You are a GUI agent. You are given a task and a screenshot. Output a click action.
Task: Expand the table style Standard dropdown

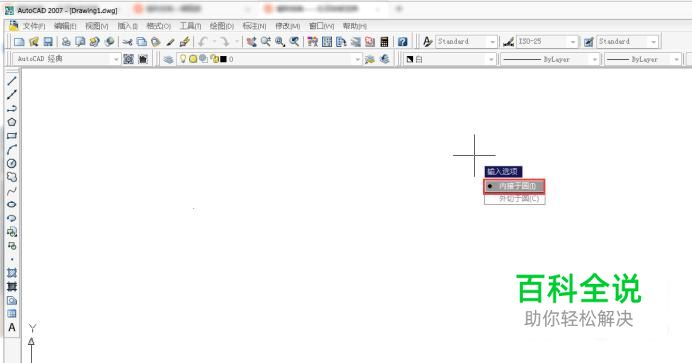click(x=653, y=42)
